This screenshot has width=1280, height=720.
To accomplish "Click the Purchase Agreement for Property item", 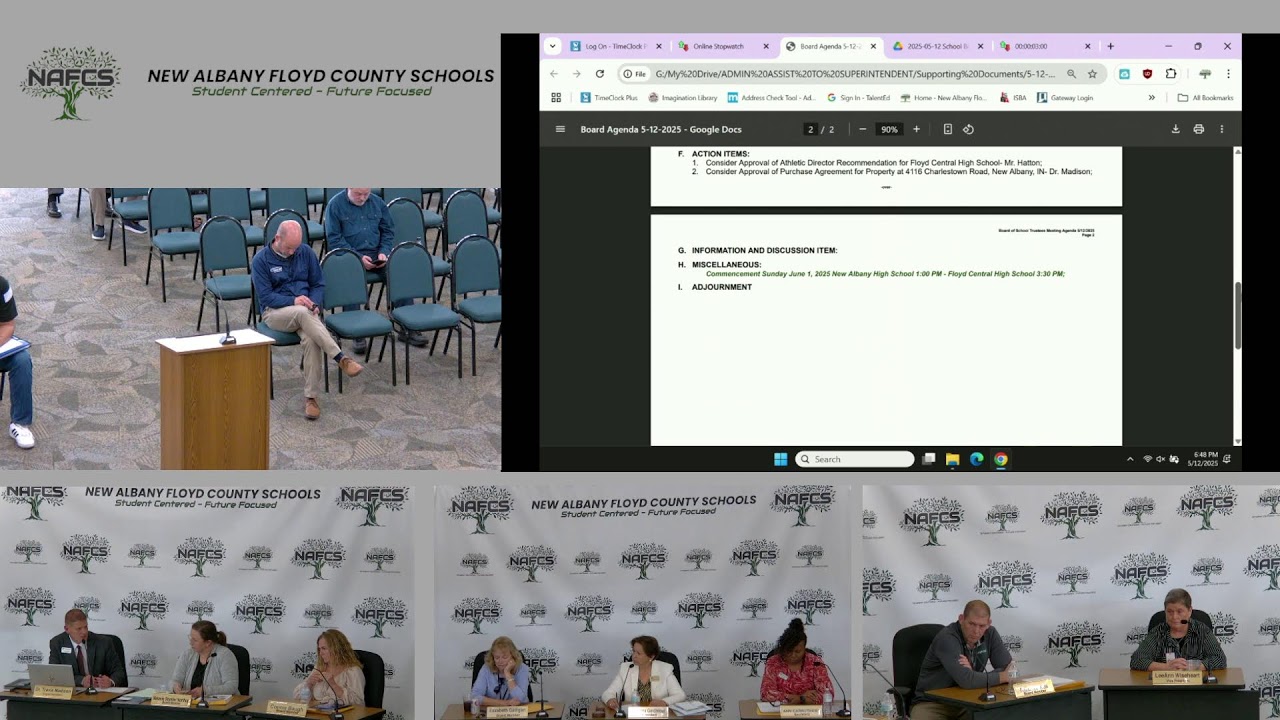I will point(898,172).
